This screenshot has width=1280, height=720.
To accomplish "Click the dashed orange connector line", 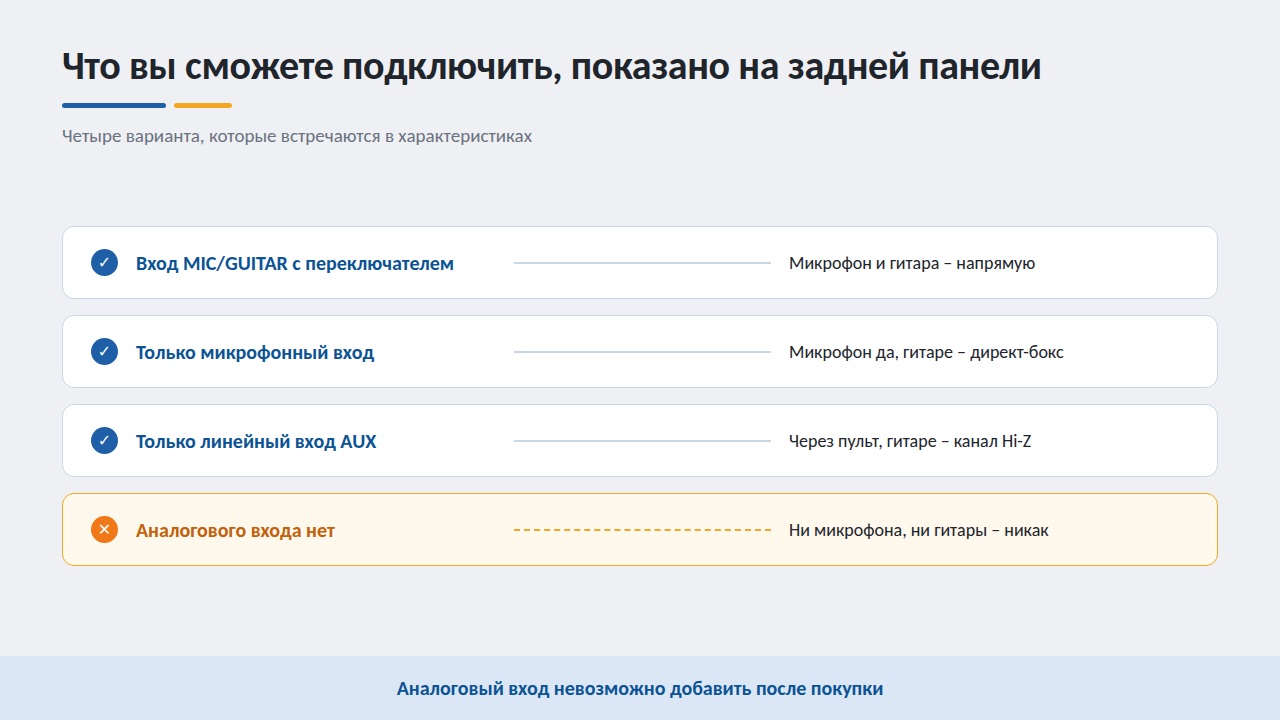I will pyautogui.click(x=642, y=530).
